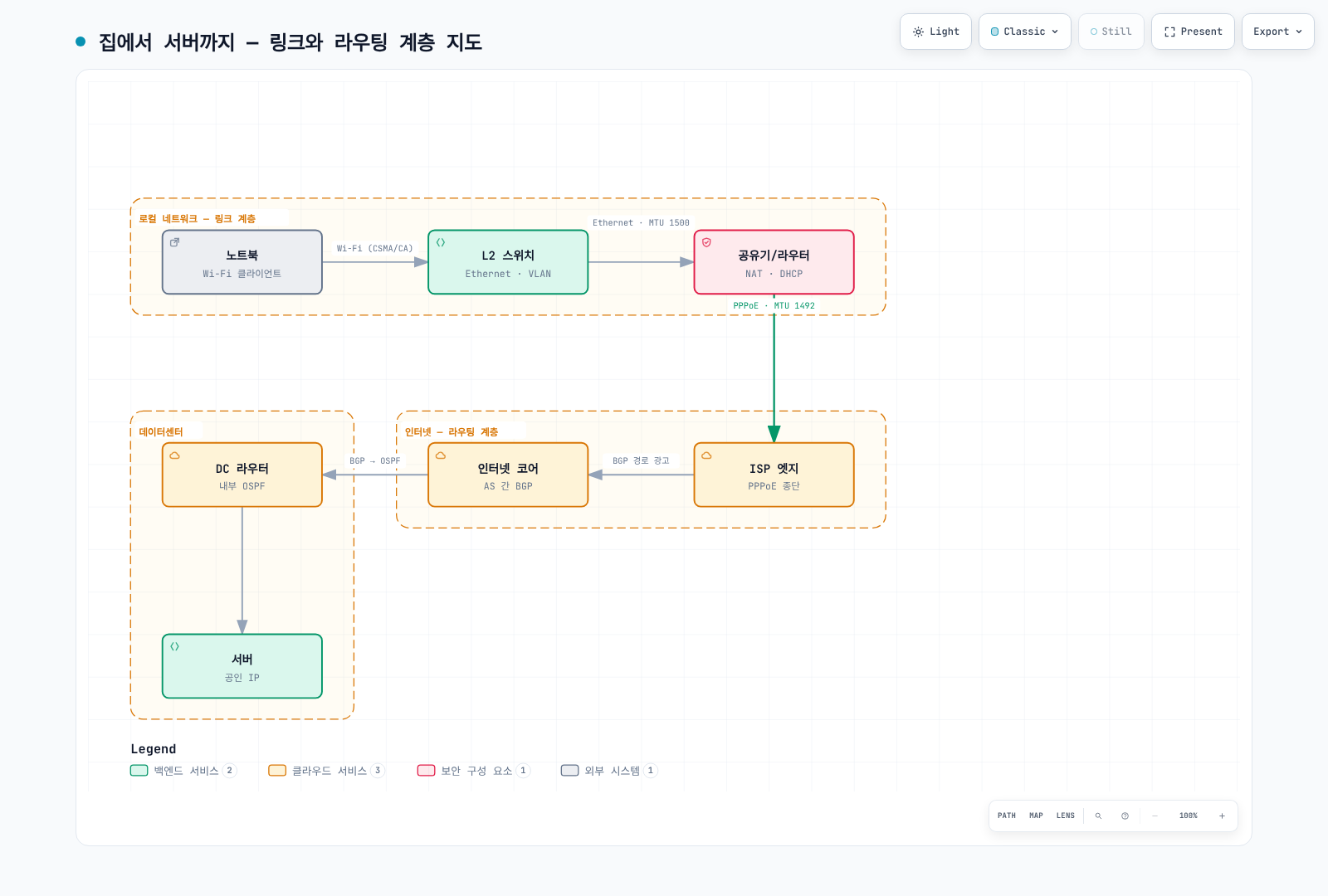Click external-link icon on 노트북 node
Screen dimensions: 1328x896
pyautogui.click(x=175, y=242)
